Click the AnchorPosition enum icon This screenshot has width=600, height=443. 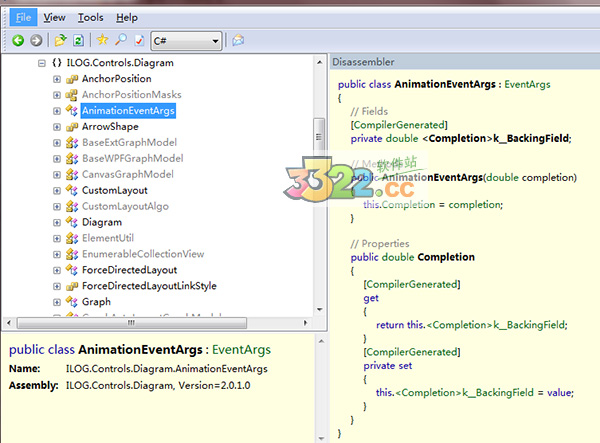click(72, 79)
